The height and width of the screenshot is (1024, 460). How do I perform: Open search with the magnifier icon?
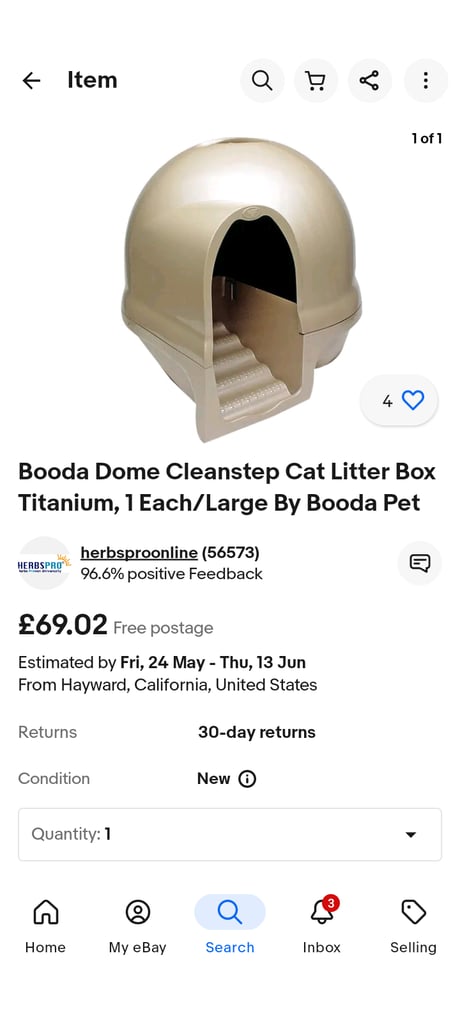coord(262,80)
